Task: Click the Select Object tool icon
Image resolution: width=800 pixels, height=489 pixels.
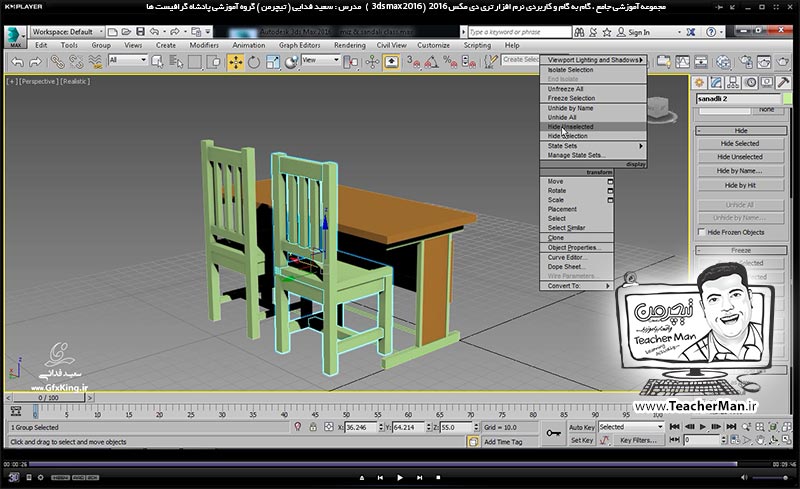Action: [158, 62]
